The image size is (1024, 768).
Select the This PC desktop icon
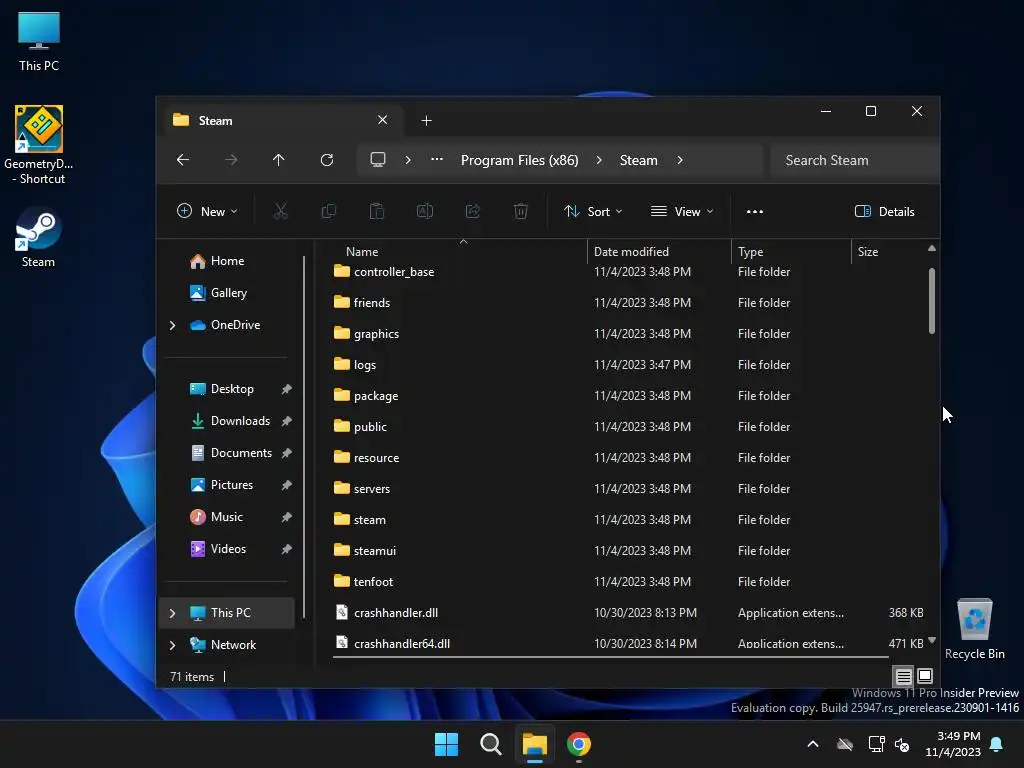point(39,41)
